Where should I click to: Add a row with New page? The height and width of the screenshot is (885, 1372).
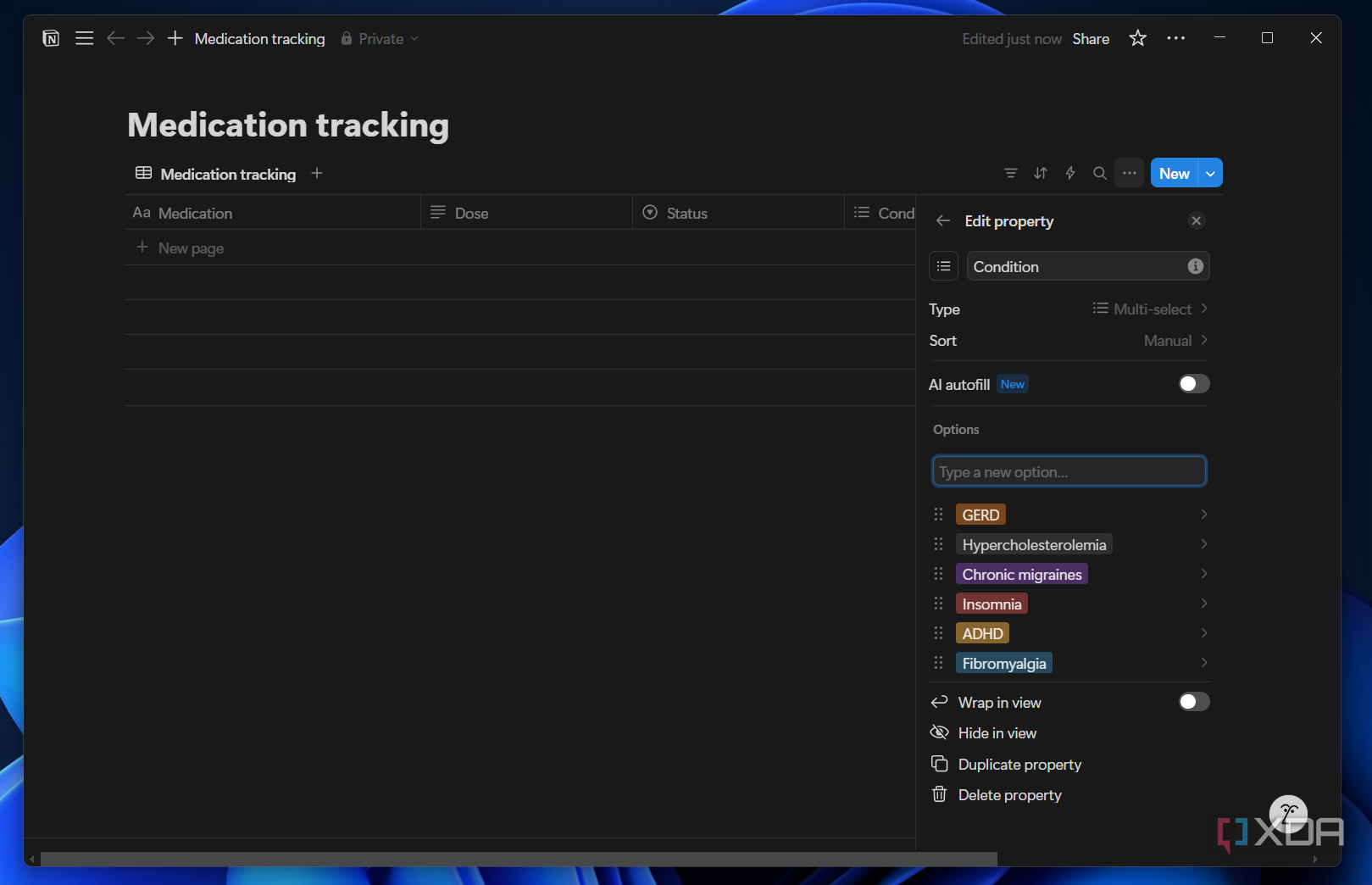519,248
